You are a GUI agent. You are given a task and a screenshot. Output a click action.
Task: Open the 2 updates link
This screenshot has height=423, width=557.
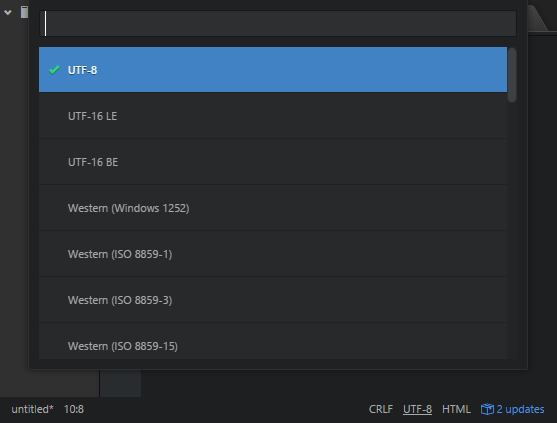point(512,409)
